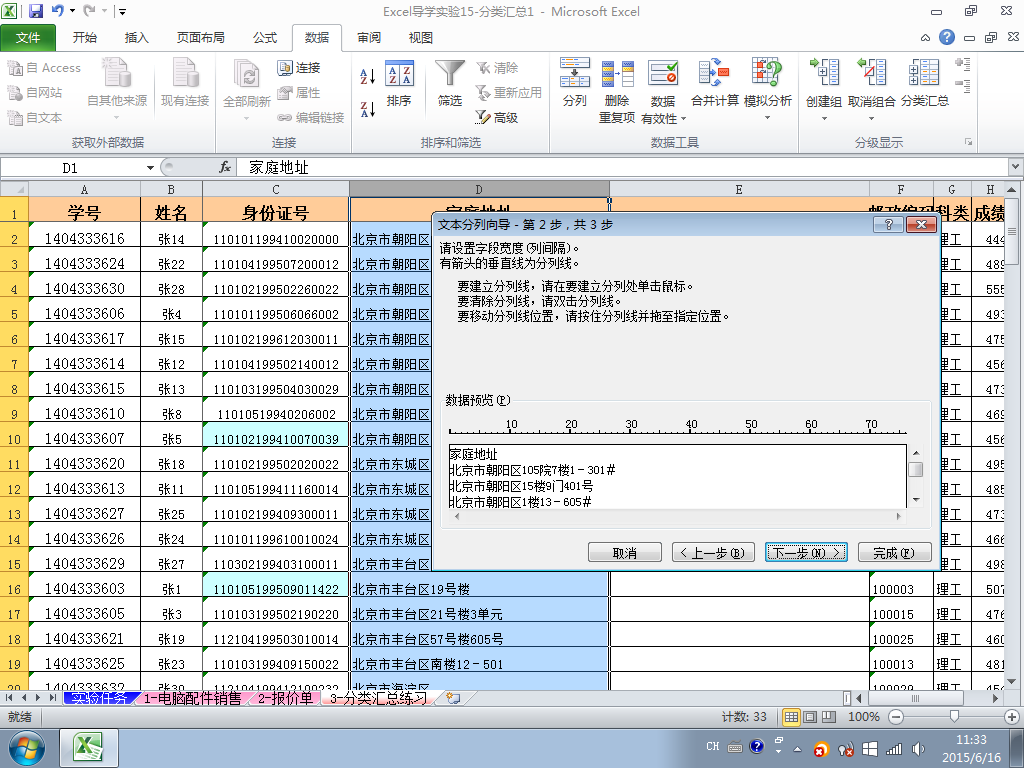The height and width of the screenshot is (768, 1024).
Task: Click the 连接 connections icon
Action: (298, 67)
